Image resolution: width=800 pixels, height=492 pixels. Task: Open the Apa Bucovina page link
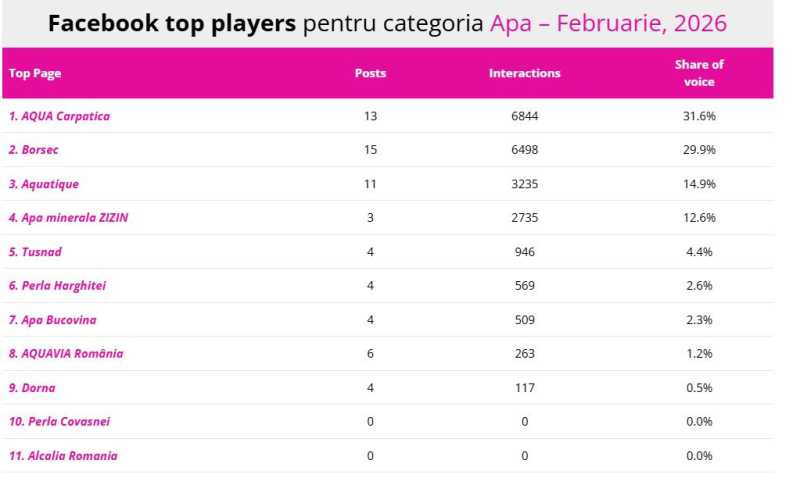pos(53,320)
